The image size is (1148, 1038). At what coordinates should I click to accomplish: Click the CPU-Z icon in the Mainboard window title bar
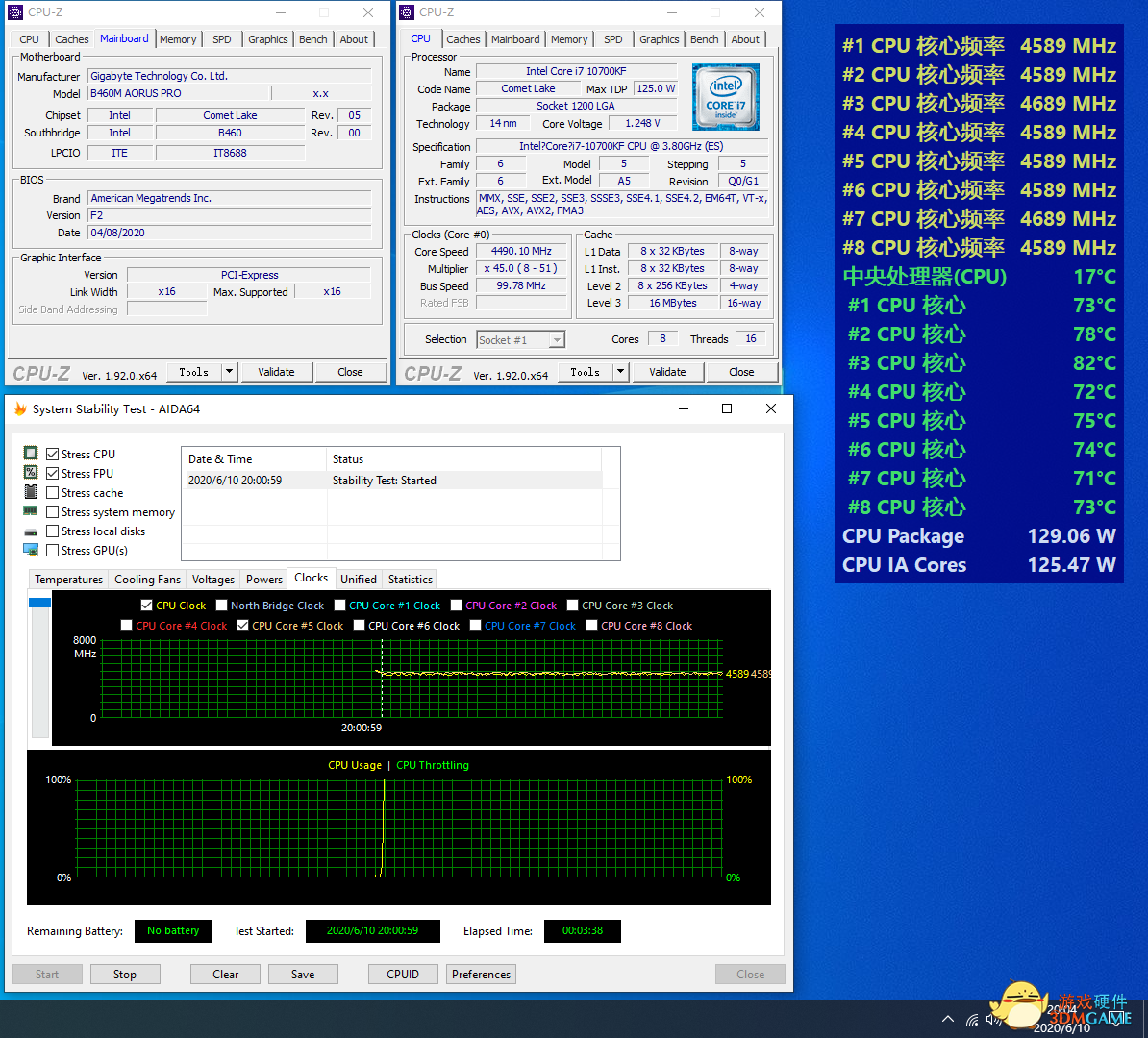[15, 12]
